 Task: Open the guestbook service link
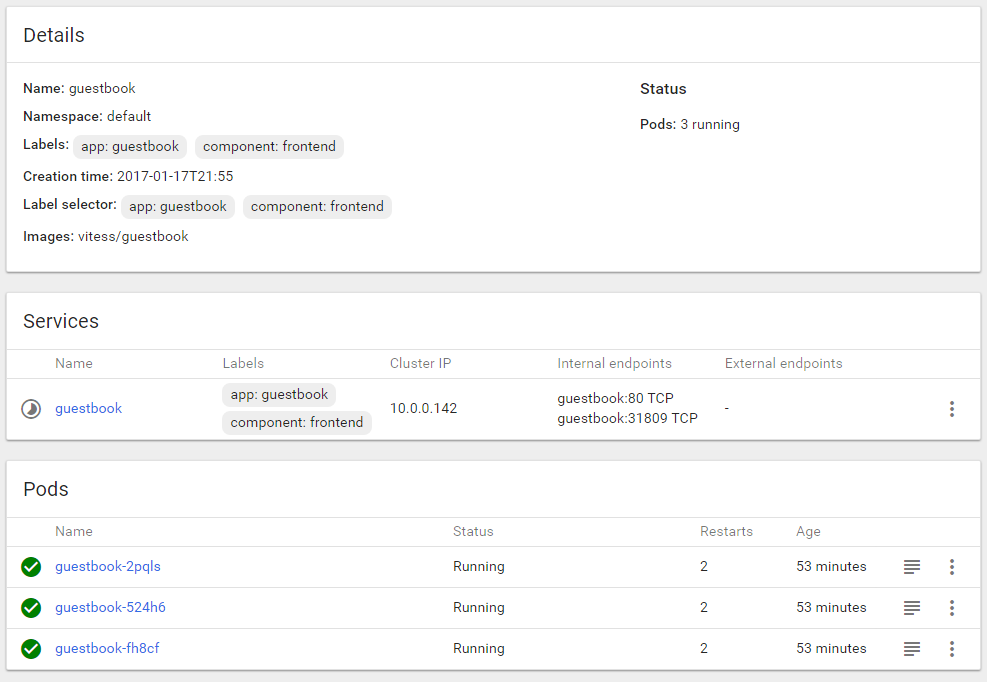click(89, 408)
